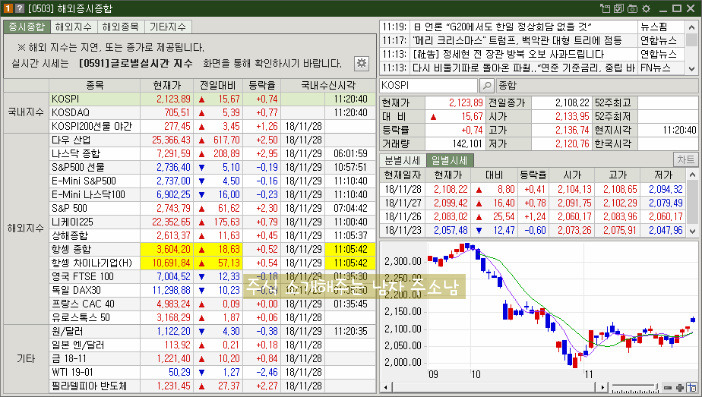This screenshot has height=397, width=702.
Task: Click the help question mark icon in title bar
Action: pos(19,9)
